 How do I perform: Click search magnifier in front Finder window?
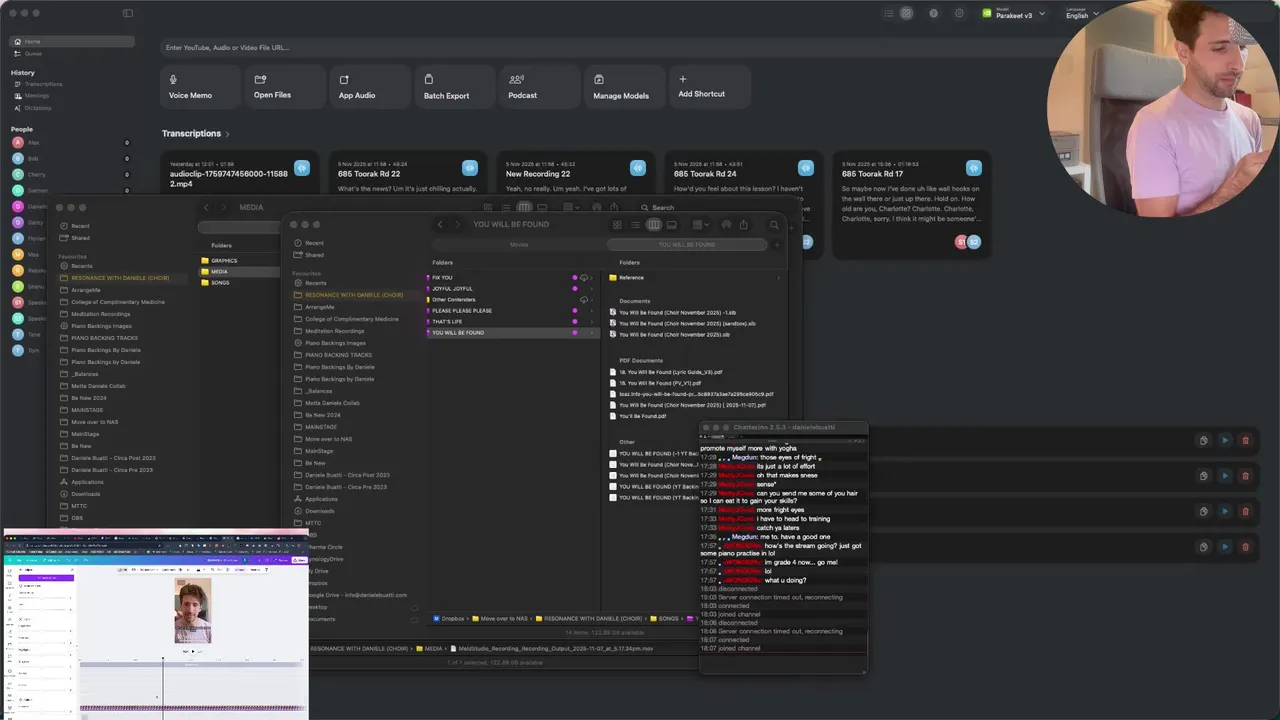pyautogui.click(x=774, y=225)
